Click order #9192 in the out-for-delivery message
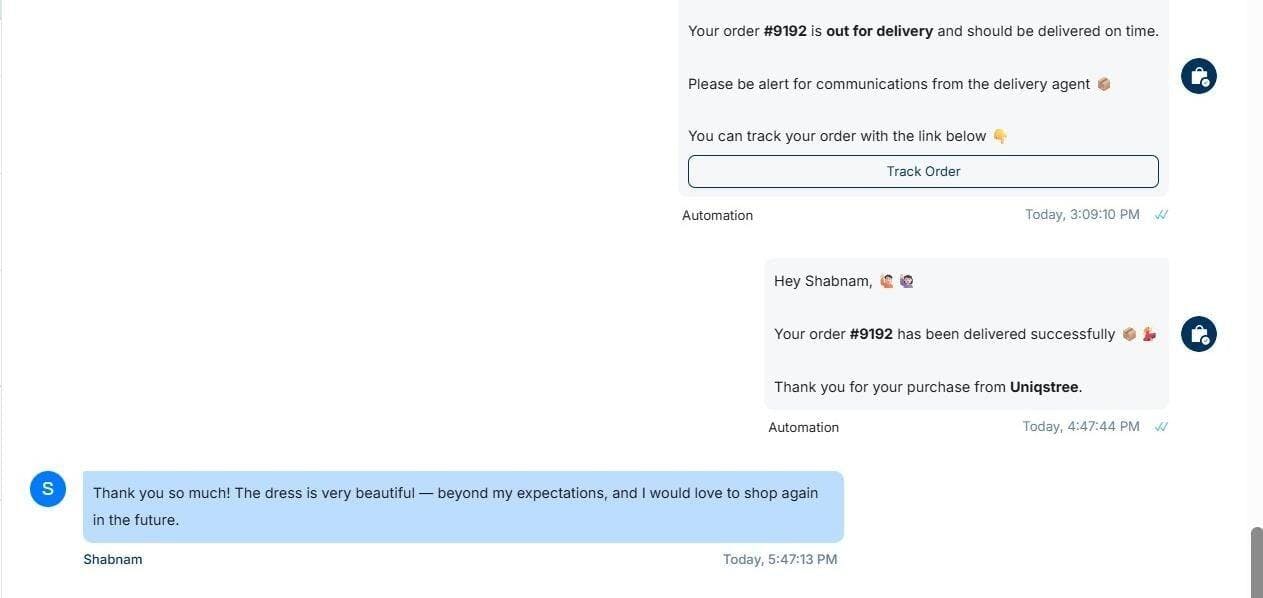 click(785, 31)
